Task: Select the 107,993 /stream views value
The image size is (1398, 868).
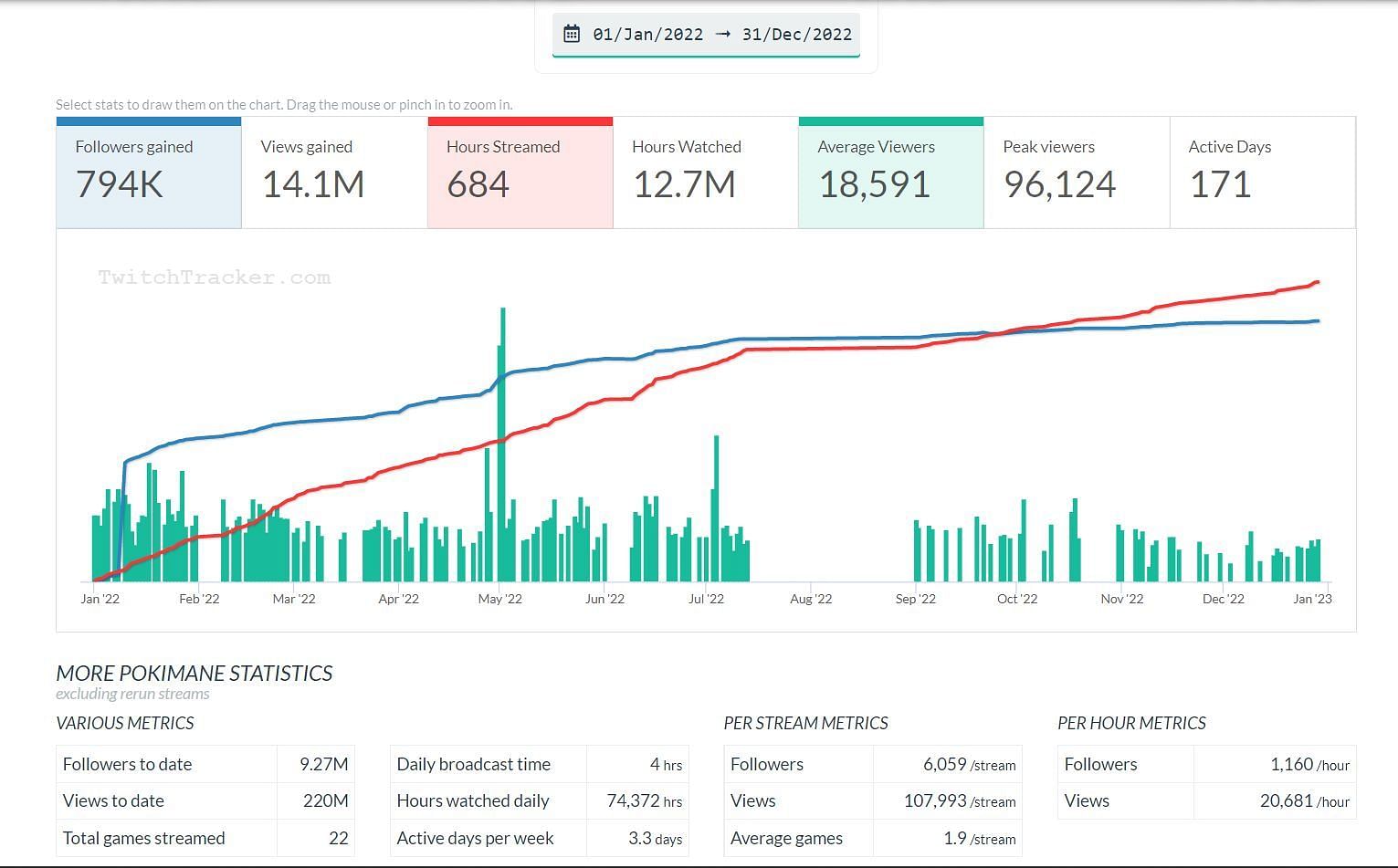Action: (x=960, y=800)
